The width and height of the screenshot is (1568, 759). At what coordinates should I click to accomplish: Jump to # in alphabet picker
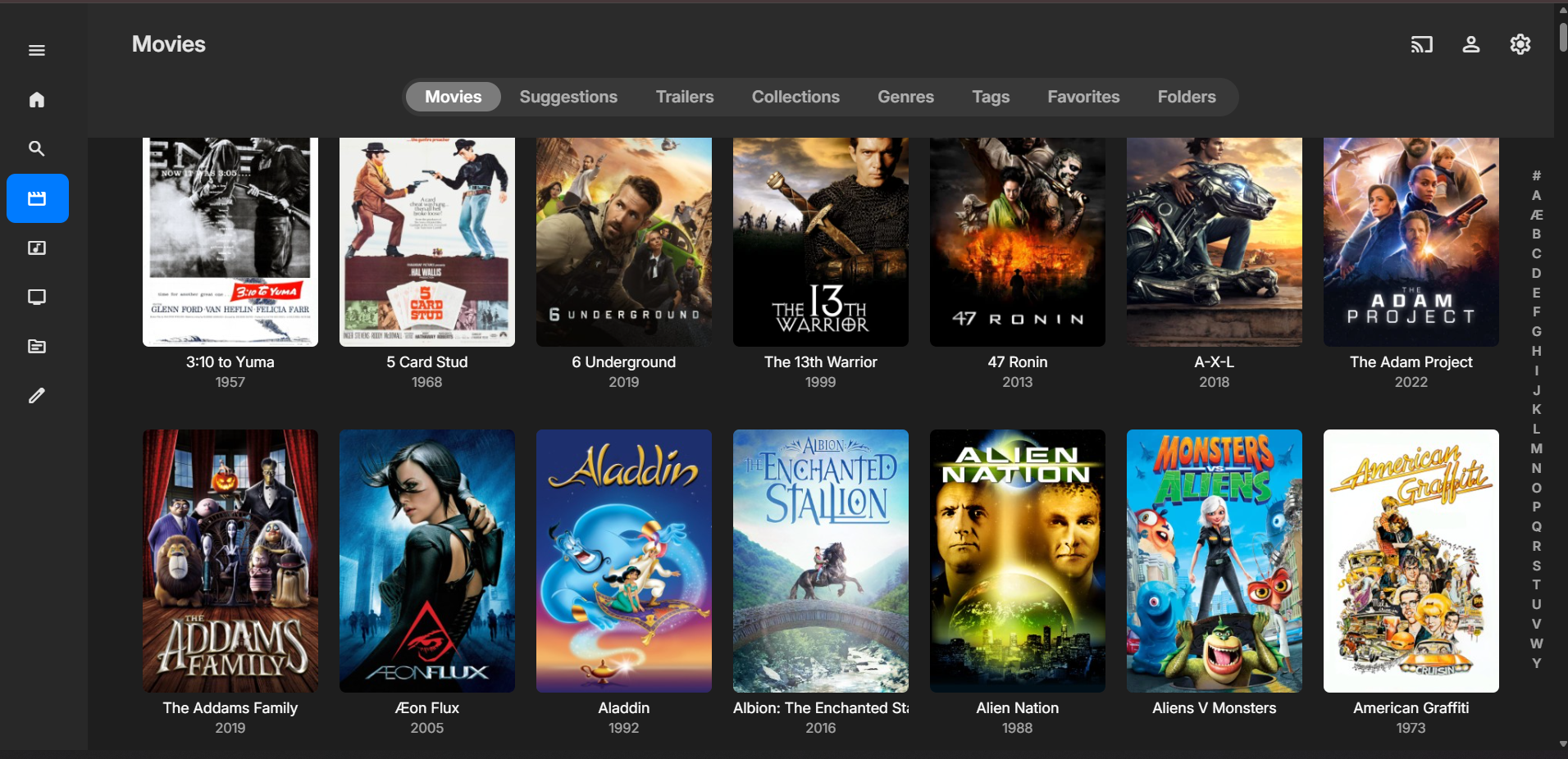1537,175
